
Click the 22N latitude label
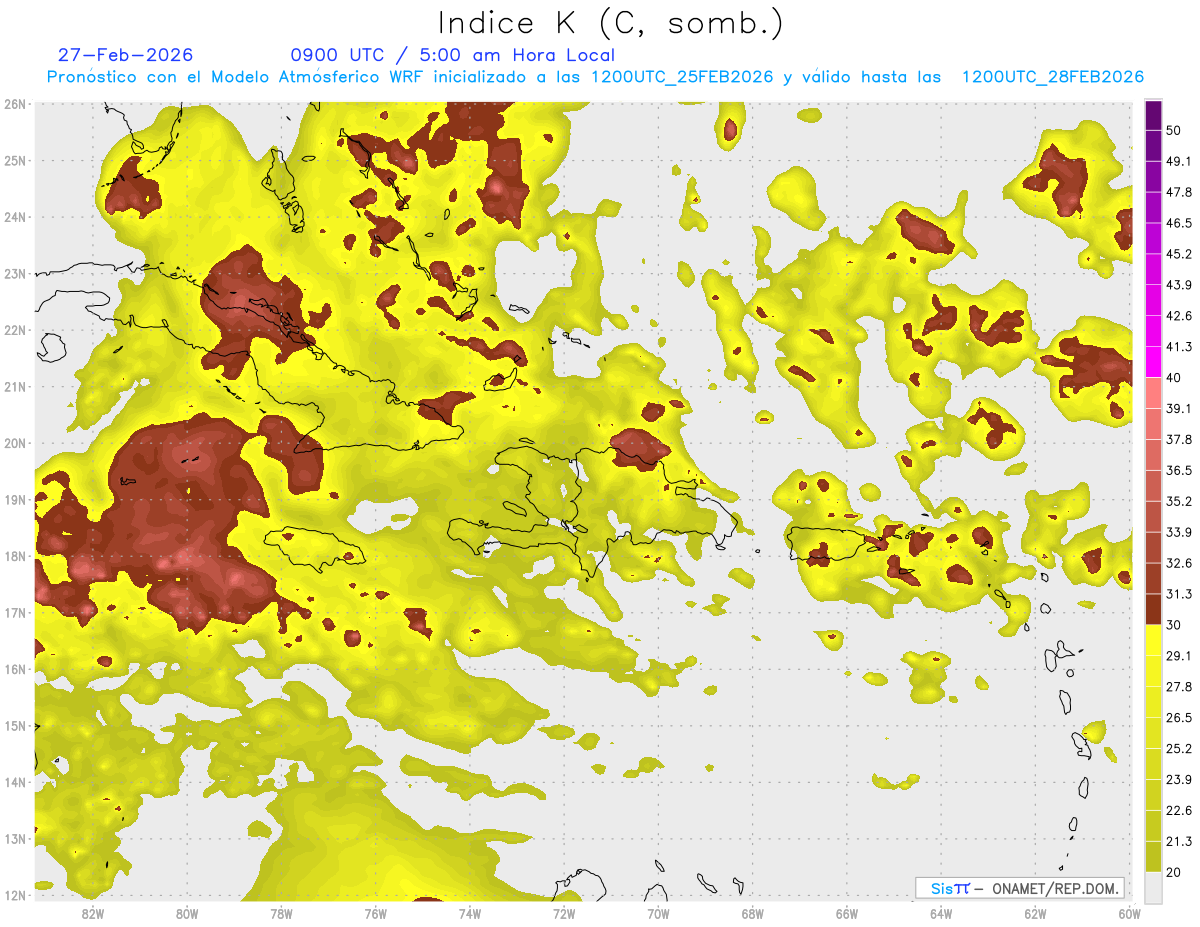(x=15, y=330)
